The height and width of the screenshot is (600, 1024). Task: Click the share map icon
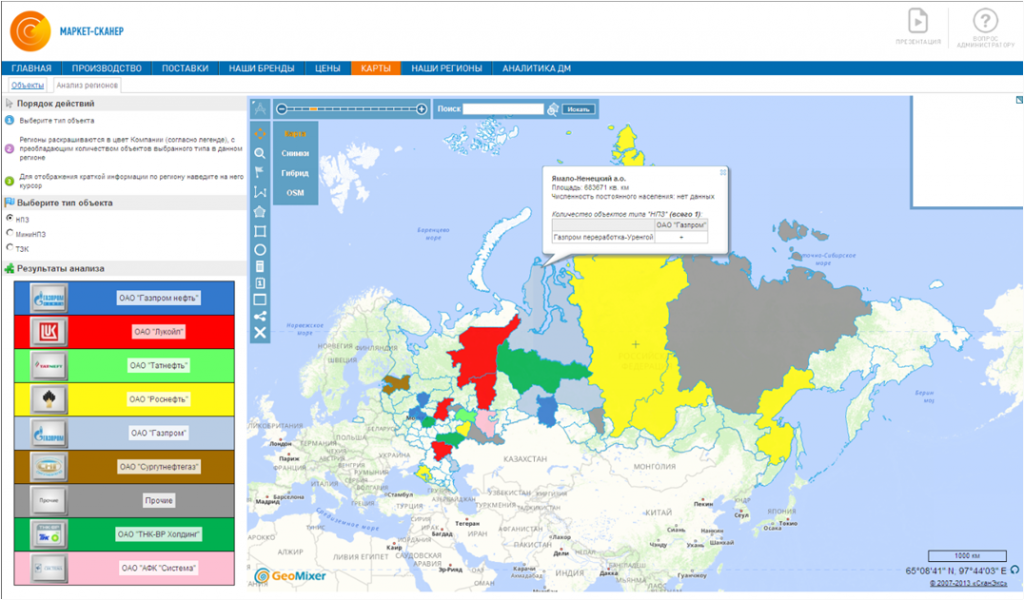pyautogui.click(x=260, y=316)
